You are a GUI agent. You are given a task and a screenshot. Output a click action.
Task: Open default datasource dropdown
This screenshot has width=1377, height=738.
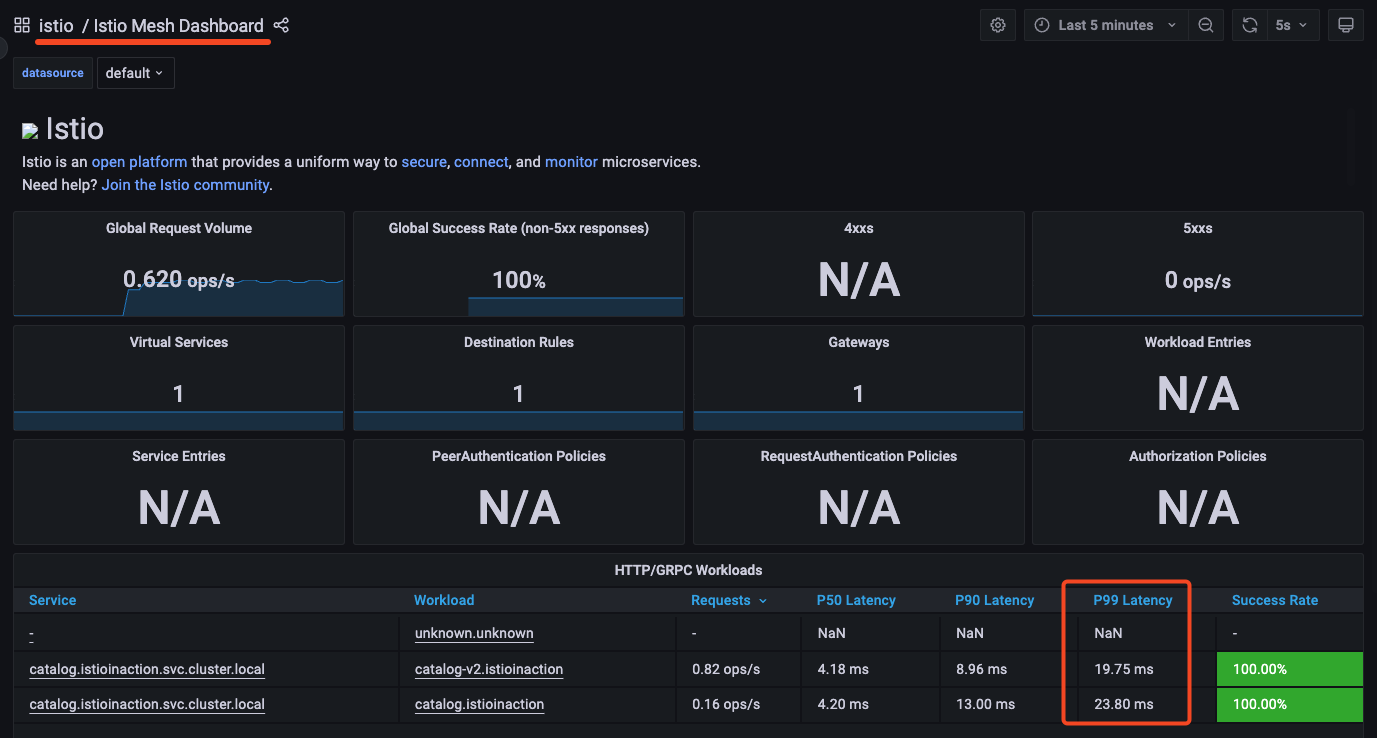point(135,73)
